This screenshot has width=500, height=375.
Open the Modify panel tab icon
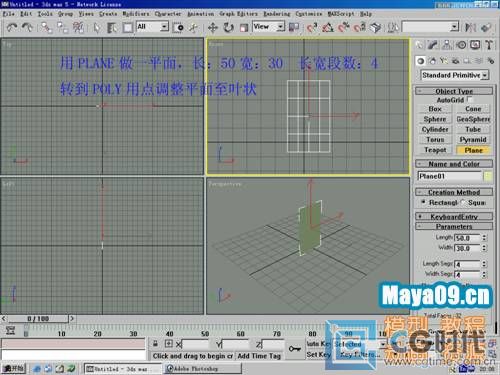point(433,45)
